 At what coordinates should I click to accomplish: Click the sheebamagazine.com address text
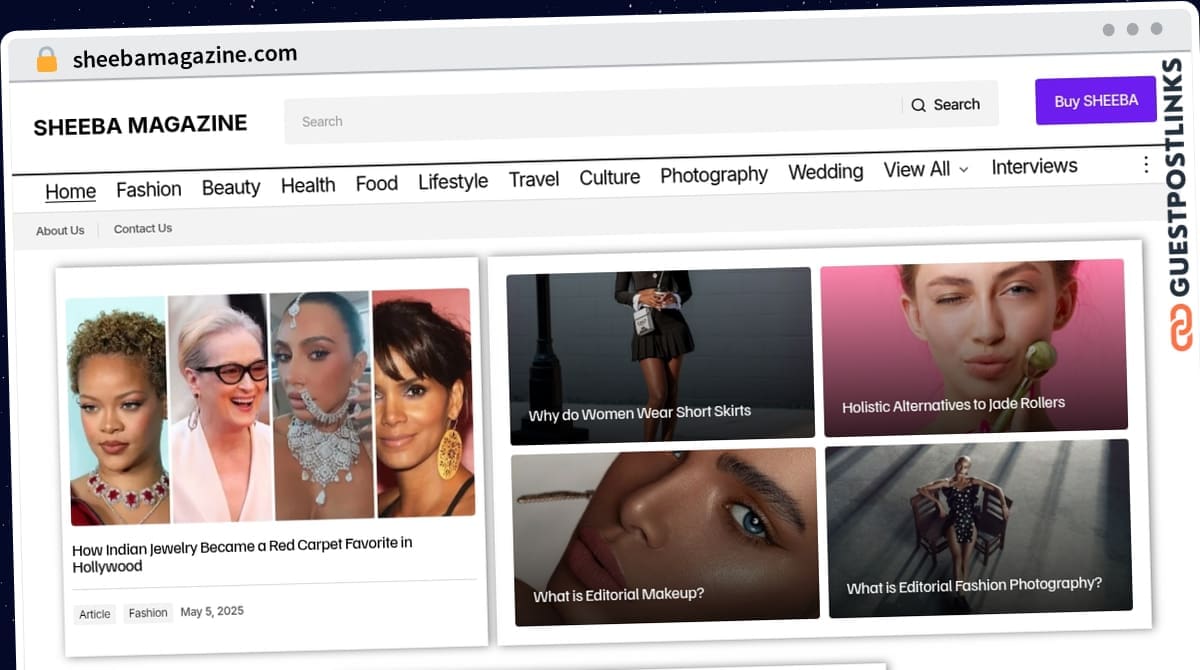(185, 57)
